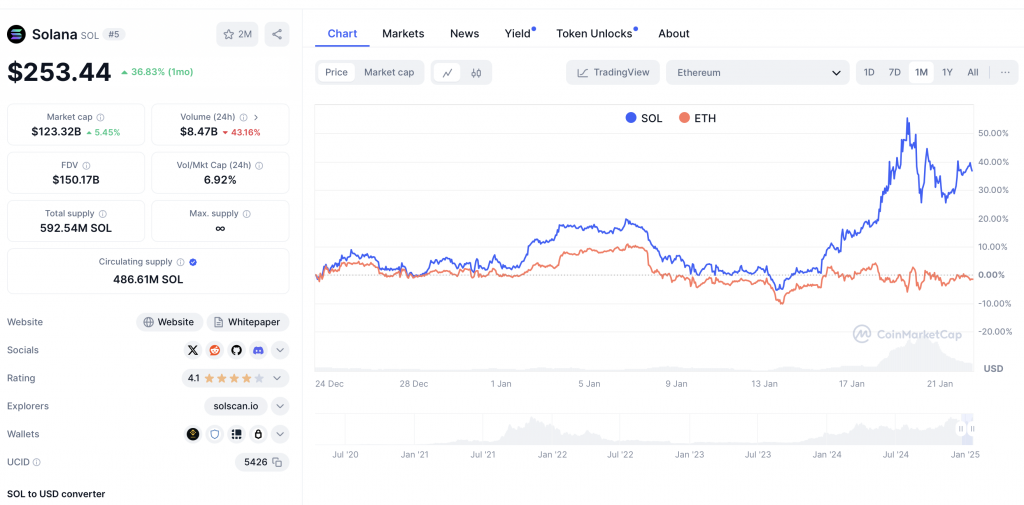Image resolution: width=1024 pixels, height=505 pixels.
Task: Click the left range slider handle
Action: 961,429
